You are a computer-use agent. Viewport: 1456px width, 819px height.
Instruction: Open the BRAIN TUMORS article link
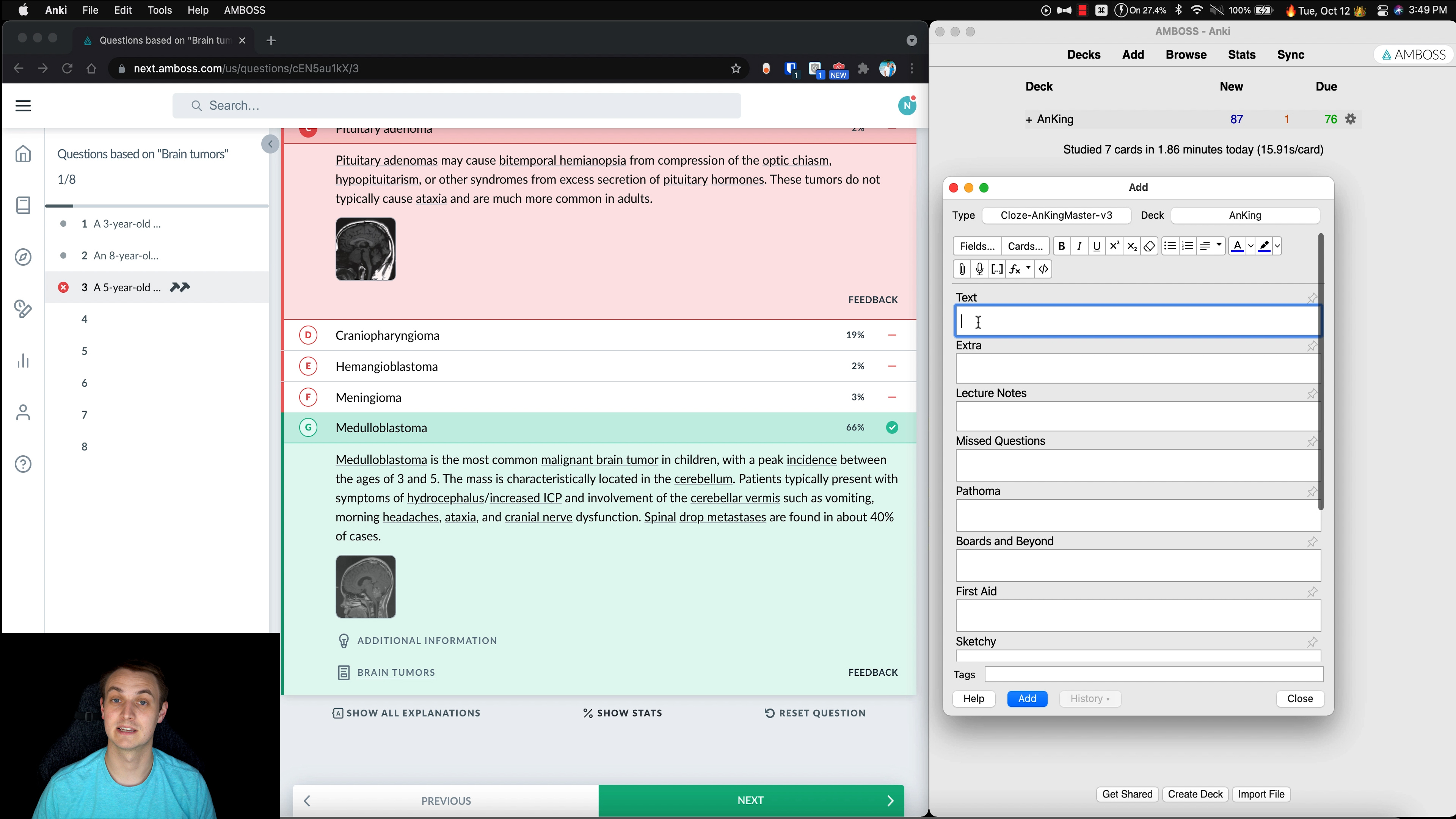(x=396, y=673)
